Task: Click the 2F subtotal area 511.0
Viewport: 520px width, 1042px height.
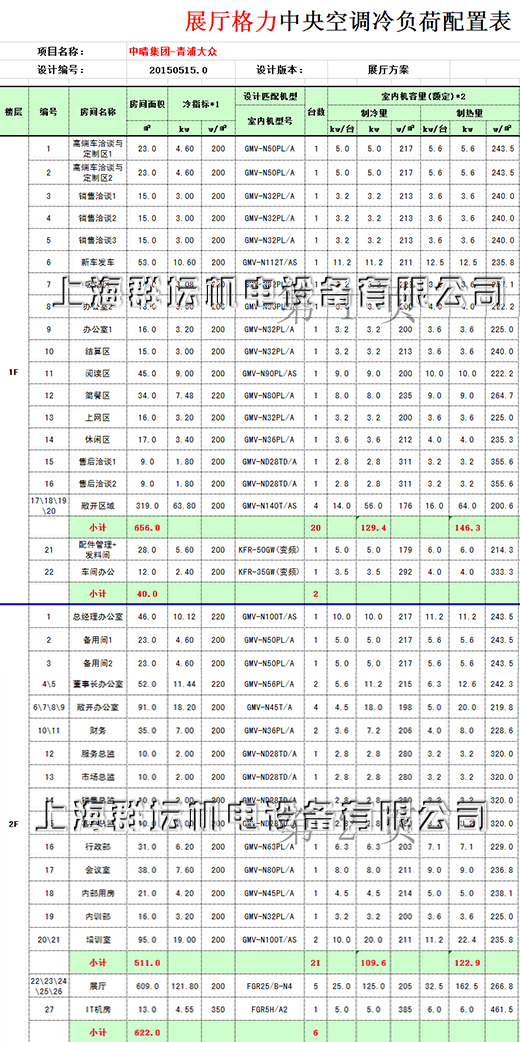Action: coord(145,962)
